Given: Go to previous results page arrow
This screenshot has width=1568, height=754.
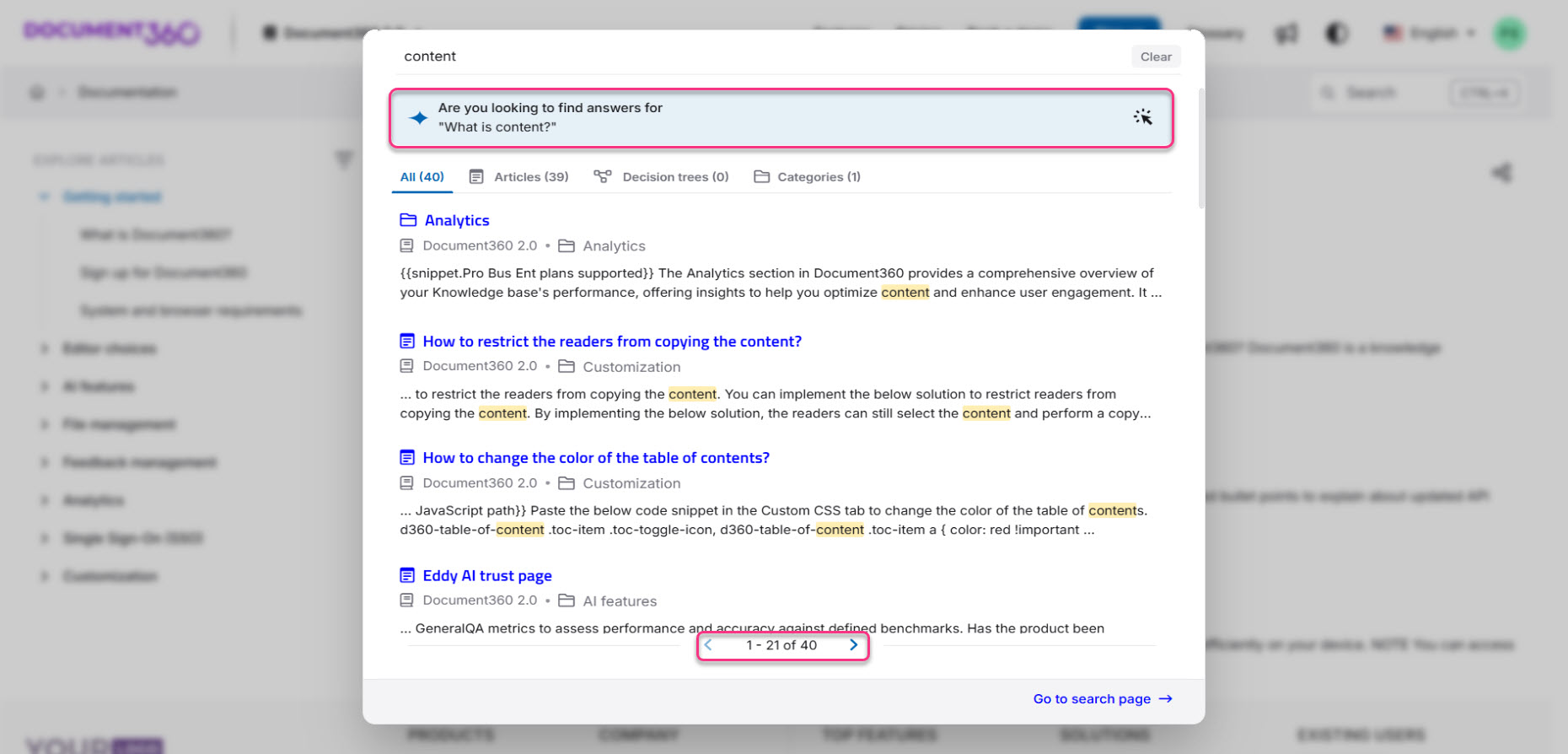Looking at the screenshot, I should click(708, 645).
